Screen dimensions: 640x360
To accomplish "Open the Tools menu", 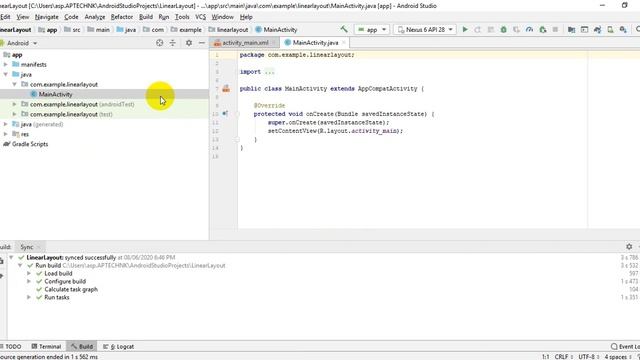I will tap(182, 17).
